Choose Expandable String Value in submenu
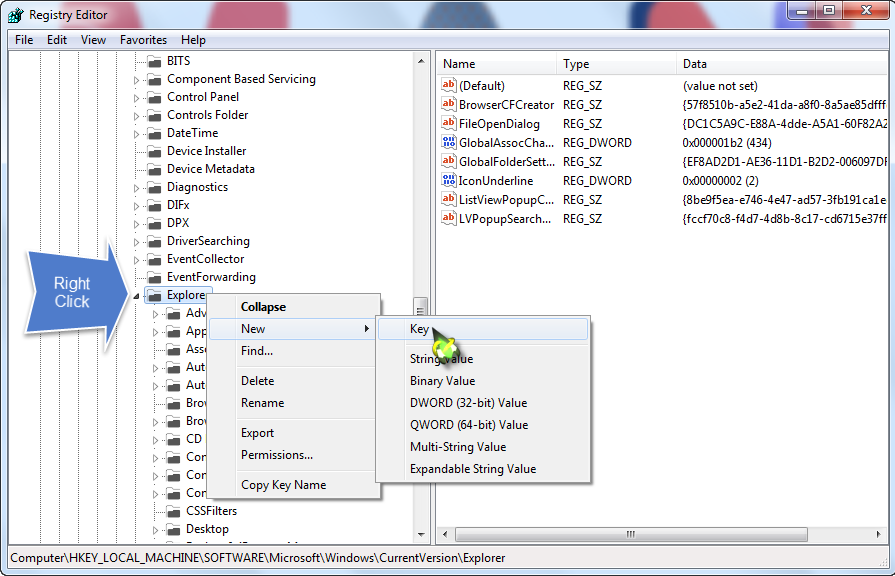 click(x=483, y=469)
